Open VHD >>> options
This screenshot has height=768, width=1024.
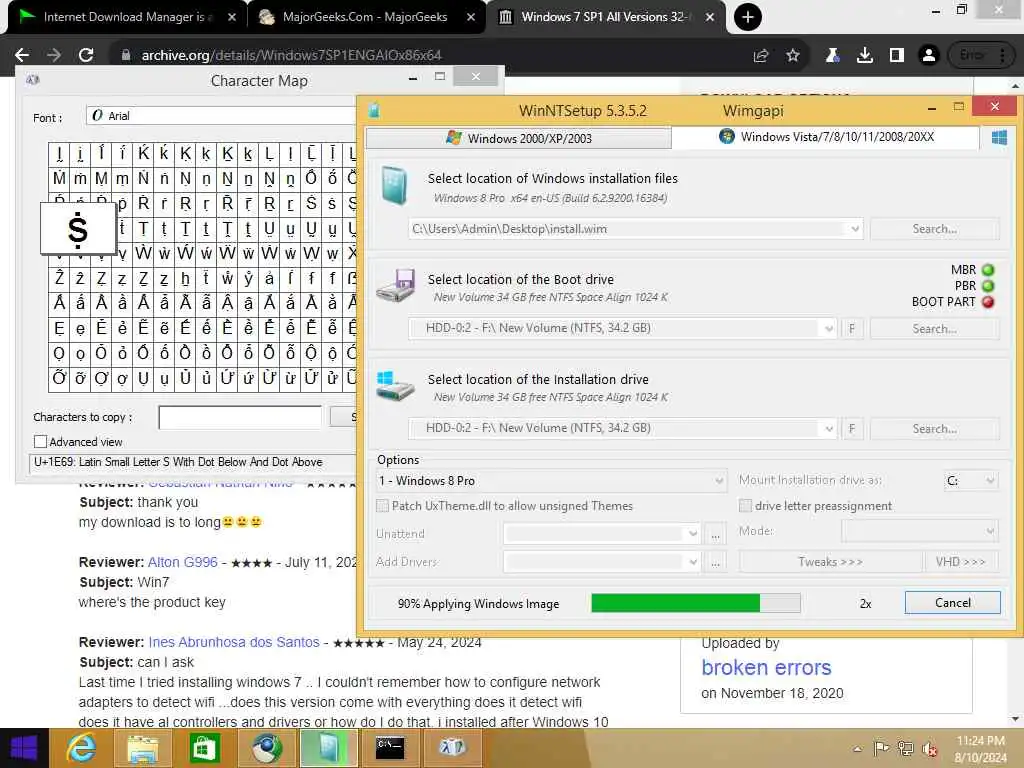coord(961,562)
